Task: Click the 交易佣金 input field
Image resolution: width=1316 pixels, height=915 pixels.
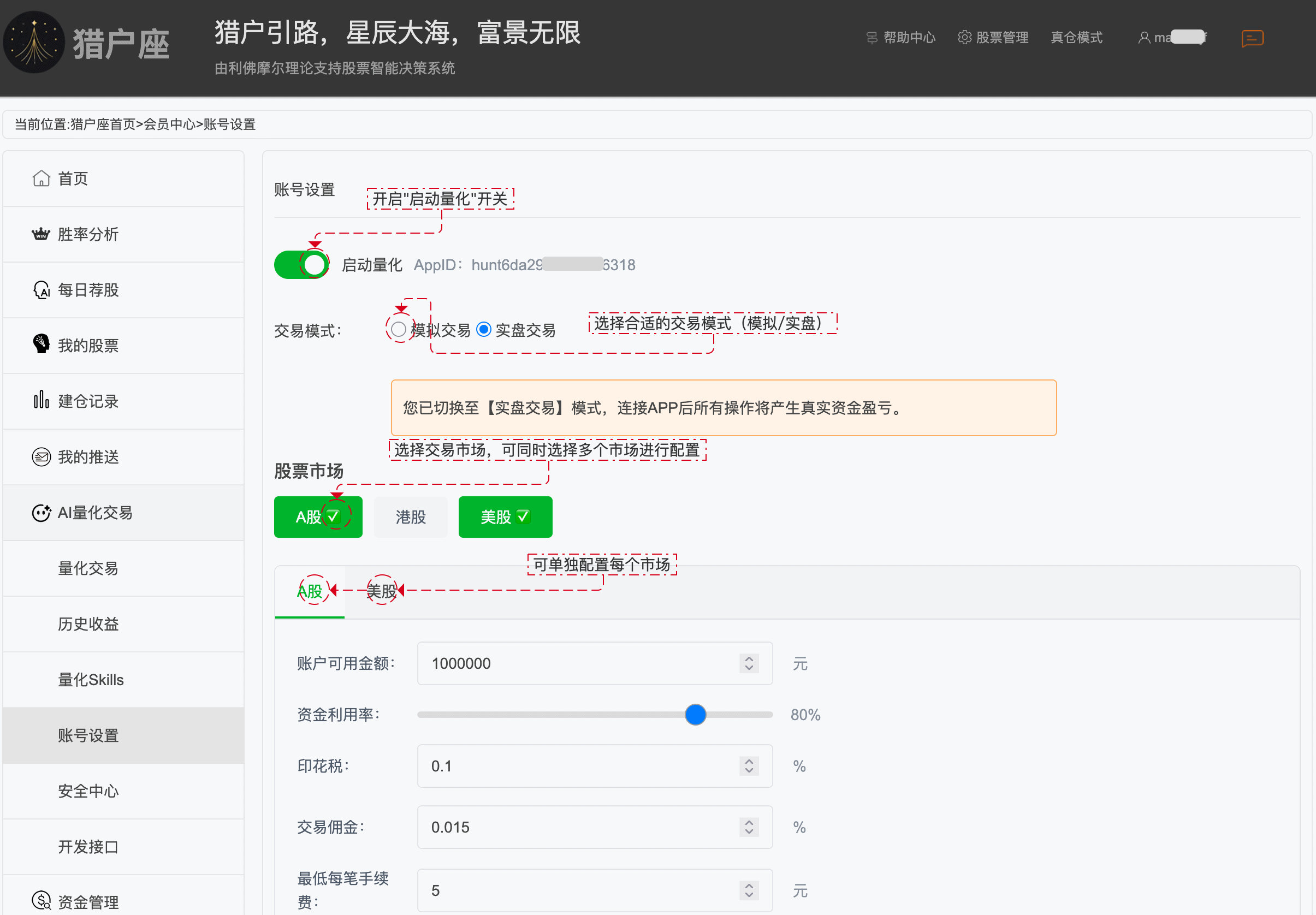Action: point(594,827)
